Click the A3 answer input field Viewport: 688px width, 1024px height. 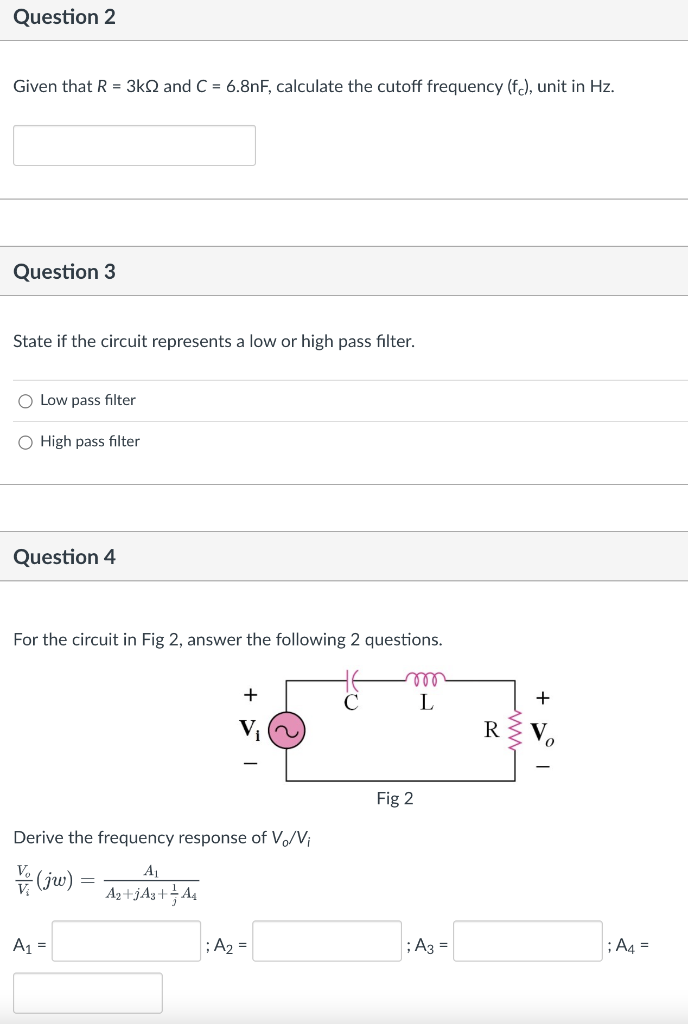click(x=528, y=941)
